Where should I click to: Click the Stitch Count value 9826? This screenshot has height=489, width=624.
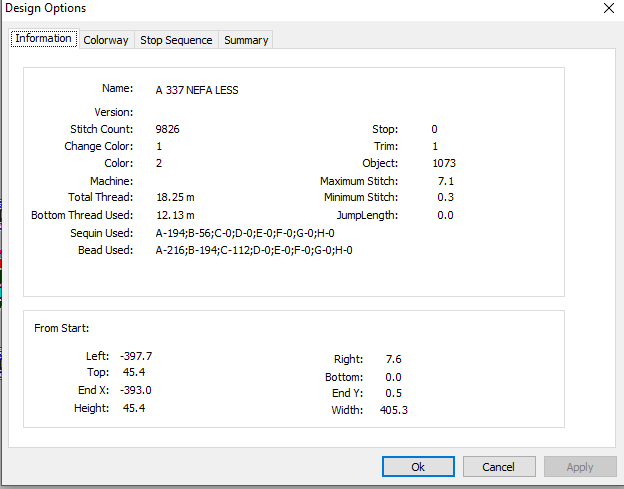[x=168, y=129]
